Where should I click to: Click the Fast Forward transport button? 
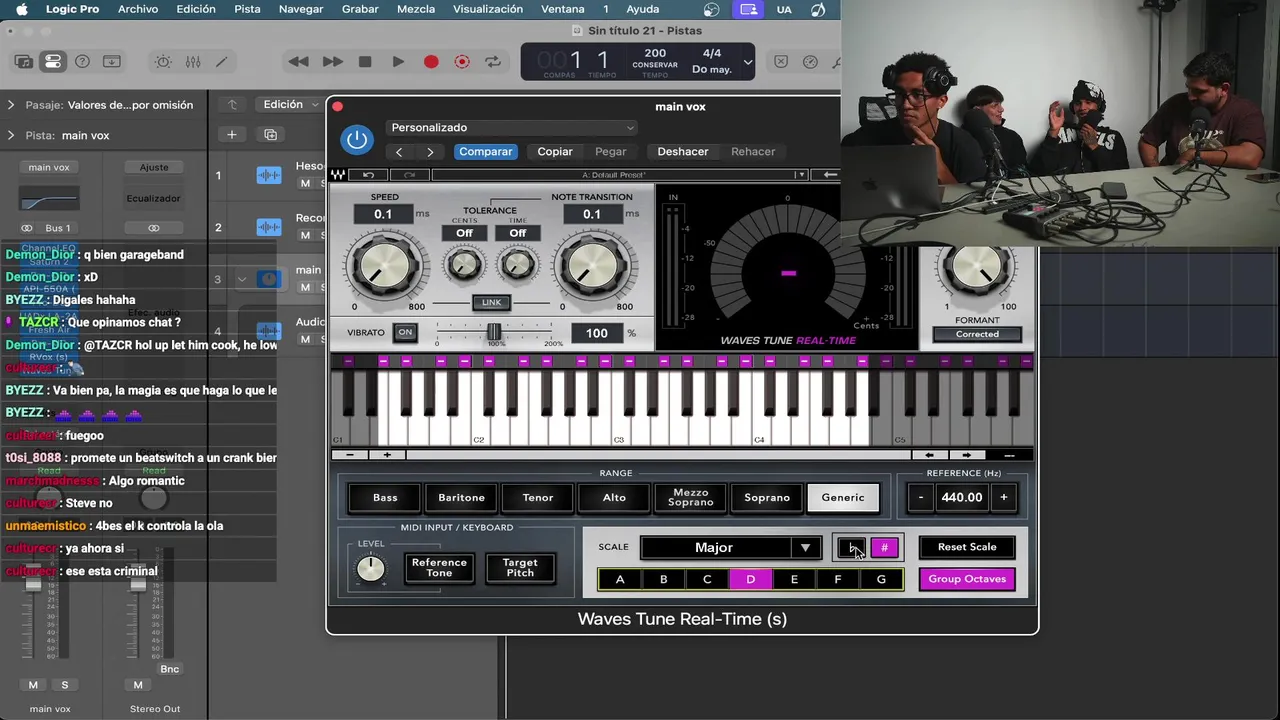[332, 61]
